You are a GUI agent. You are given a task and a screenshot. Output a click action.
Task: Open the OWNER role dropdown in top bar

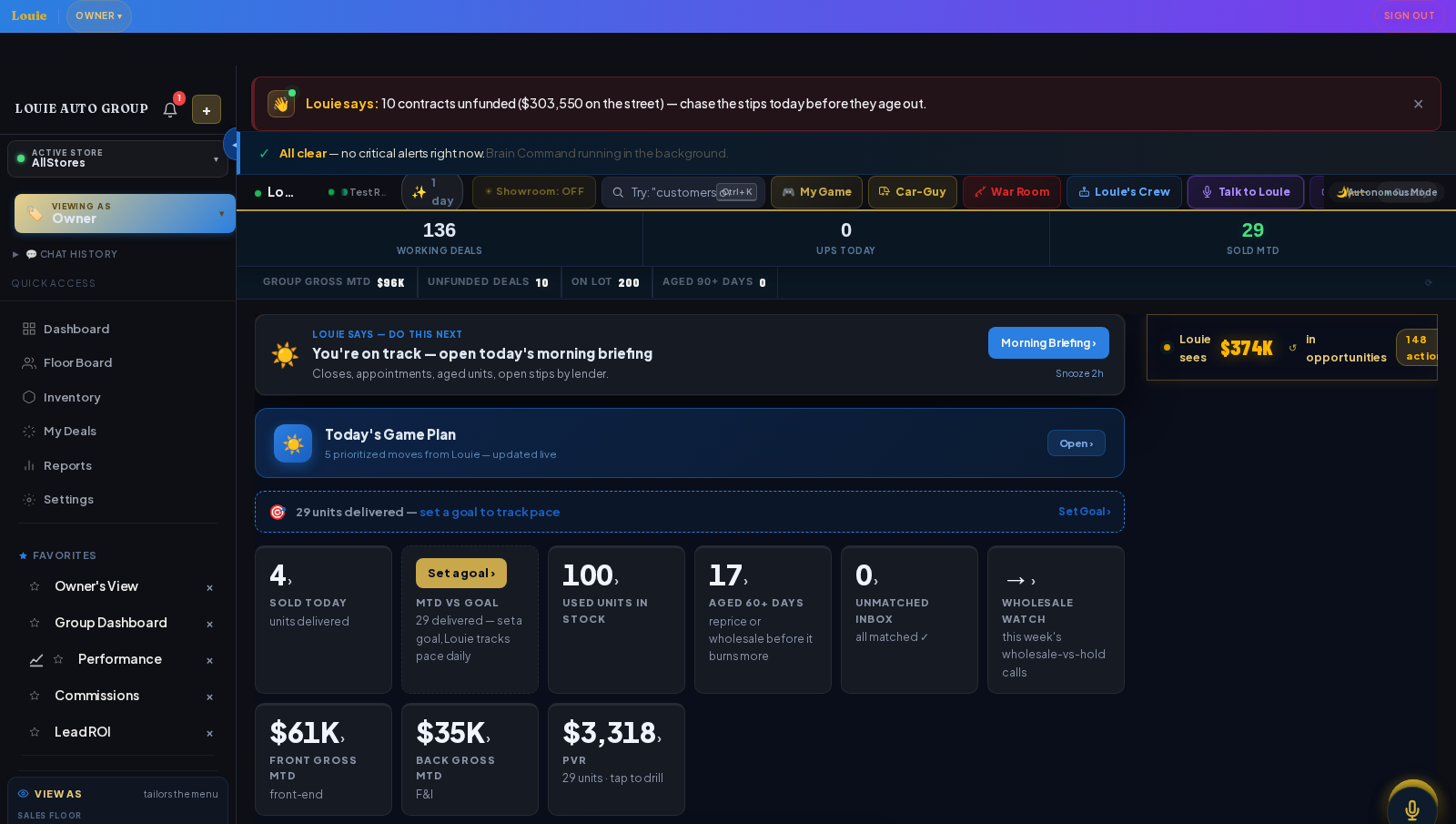(99, 15)
